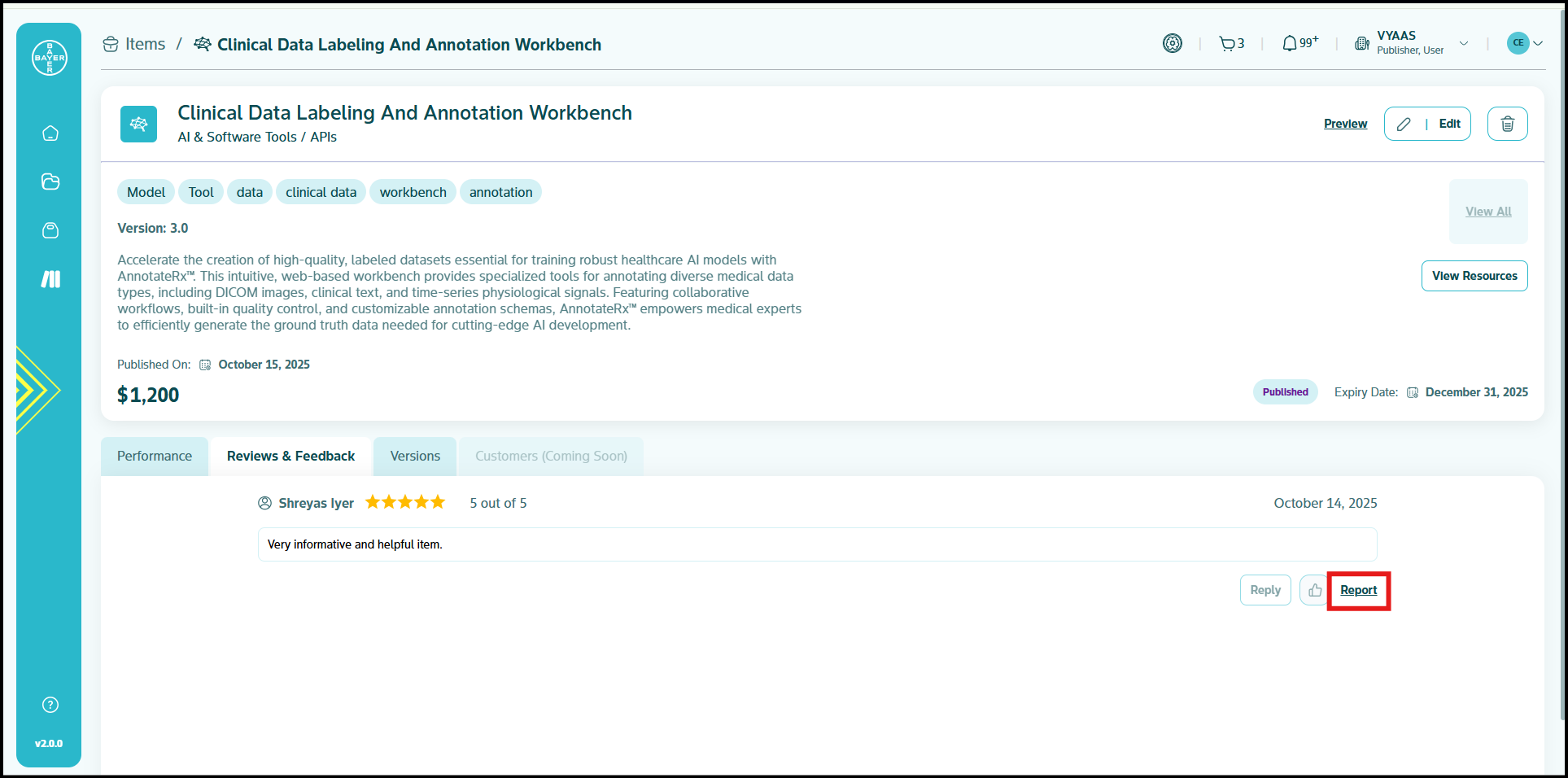Open the shopping bag icon in sidebar
The width and height of the screenshot is (1568, 778).
(50, 230)
